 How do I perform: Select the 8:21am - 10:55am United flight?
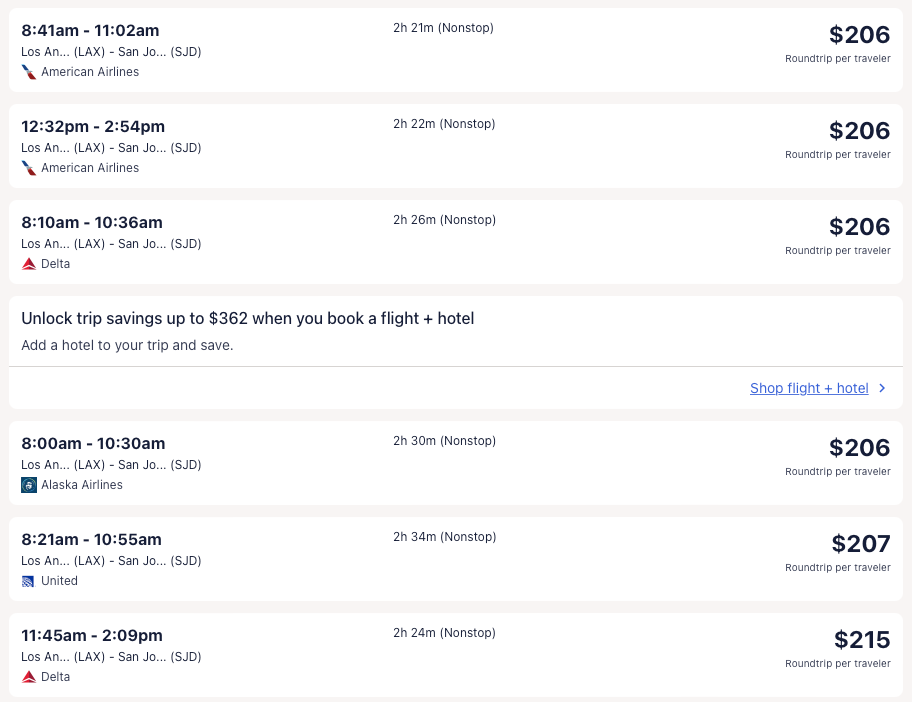[x=91, y=540]
